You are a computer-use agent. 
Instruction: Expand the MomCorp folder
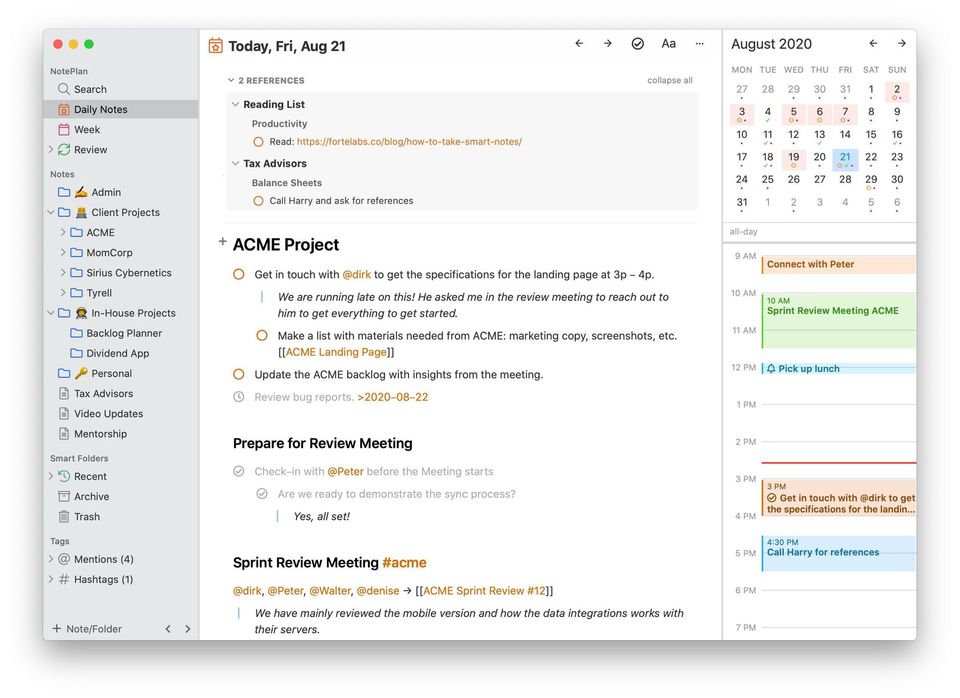click(x=63, y=253)
